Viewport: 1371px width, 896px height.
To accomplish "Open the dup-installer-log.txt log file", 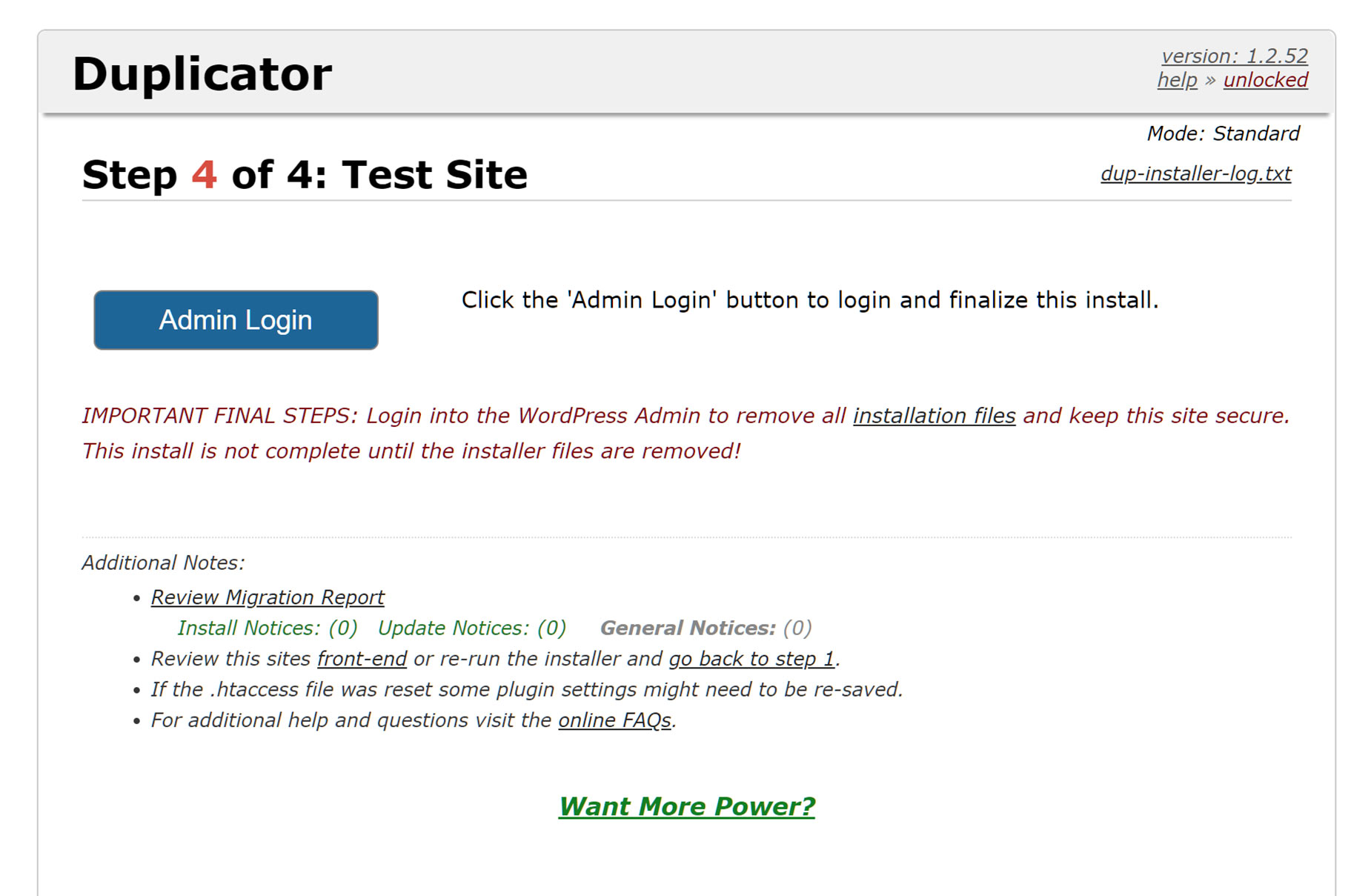I will point(1196,173).
